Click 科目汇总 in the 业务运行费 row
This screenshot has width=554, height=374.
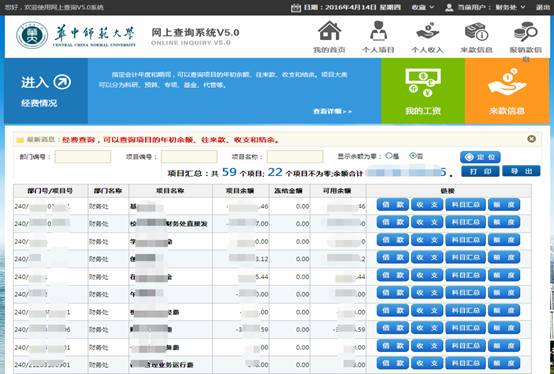tap(465, 363)
